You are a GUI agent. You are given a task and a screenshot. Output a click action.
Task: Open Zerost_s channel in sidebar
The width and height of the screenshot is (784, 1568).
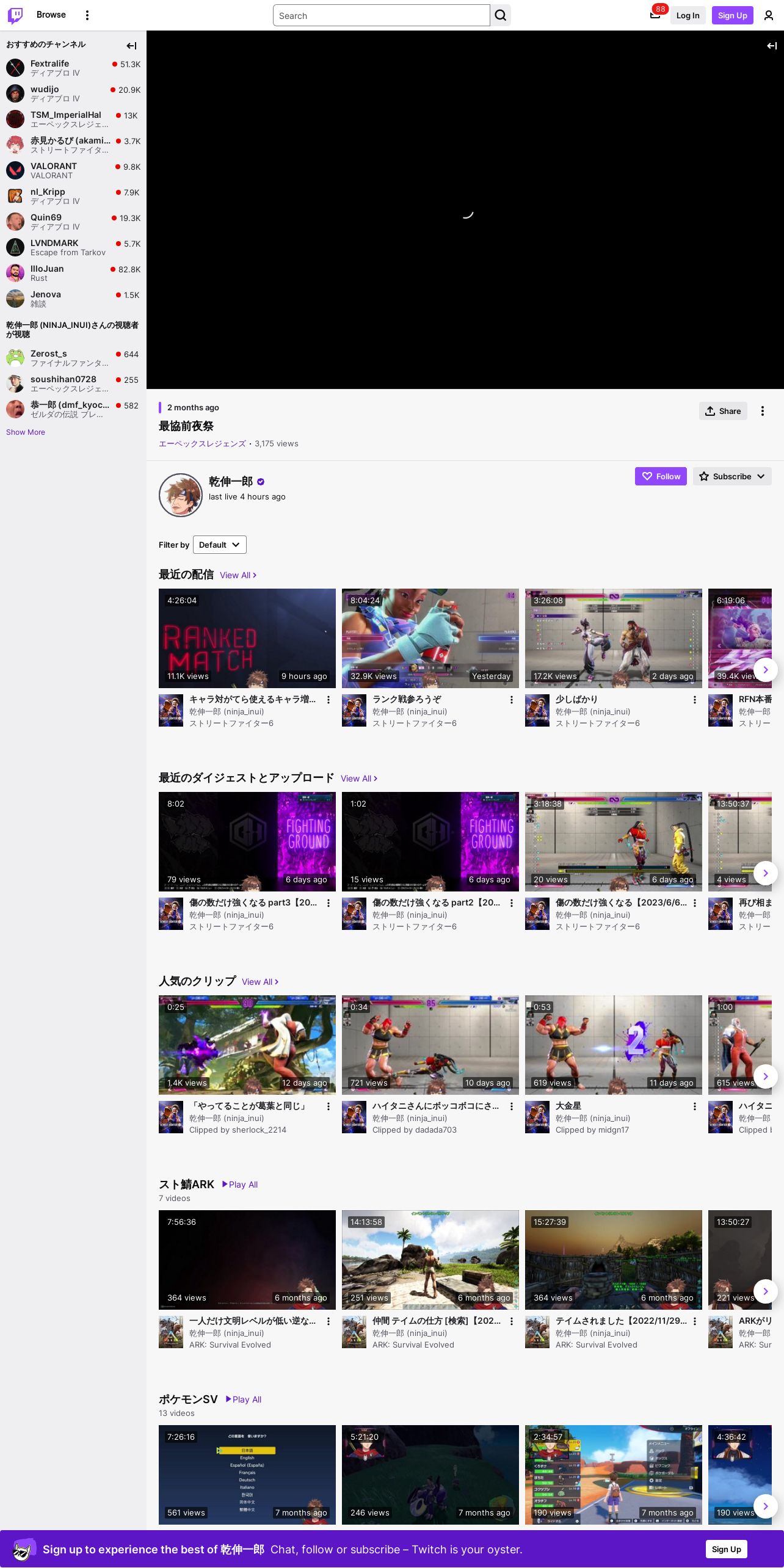click(x=73, y=358)
